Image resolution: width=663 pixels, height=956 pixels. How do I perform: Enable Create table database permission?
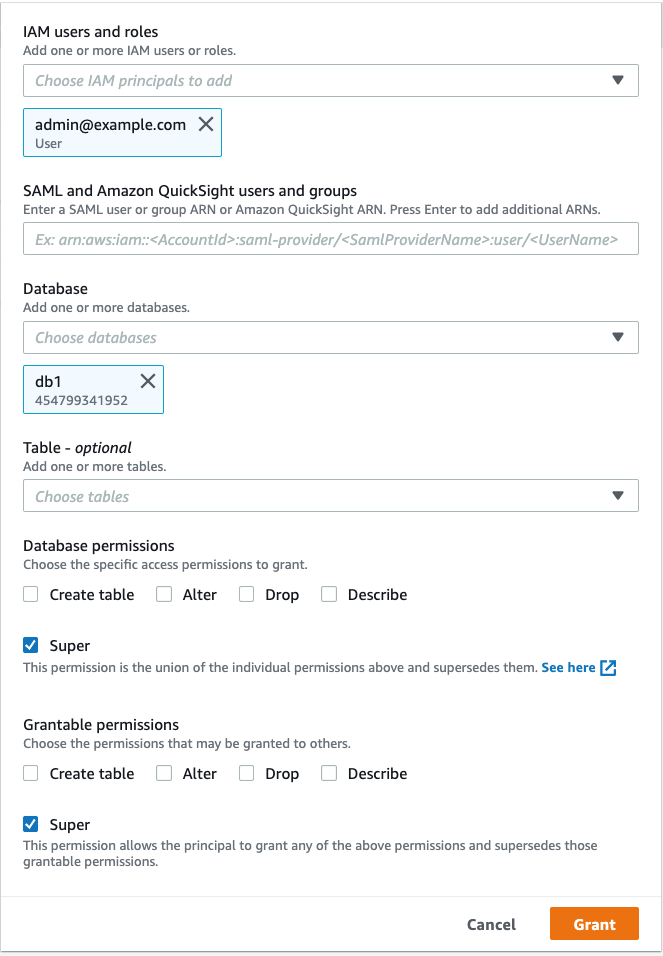point(31,595)
